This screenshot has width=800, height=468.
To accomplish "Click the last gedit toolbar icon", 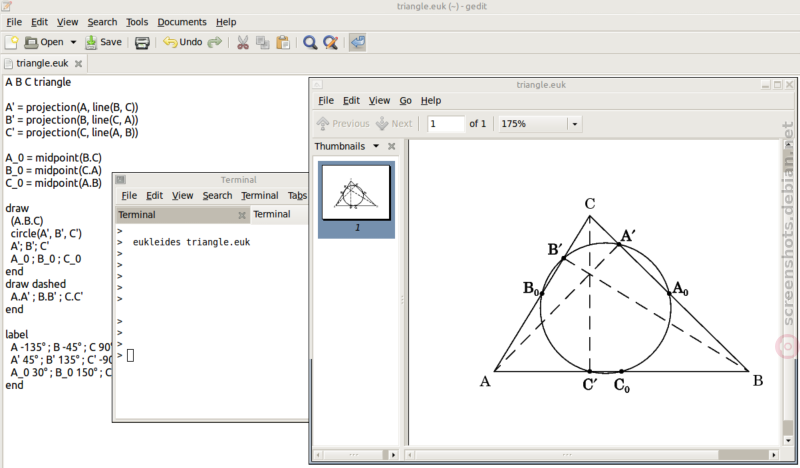I will tap(358, 42).
